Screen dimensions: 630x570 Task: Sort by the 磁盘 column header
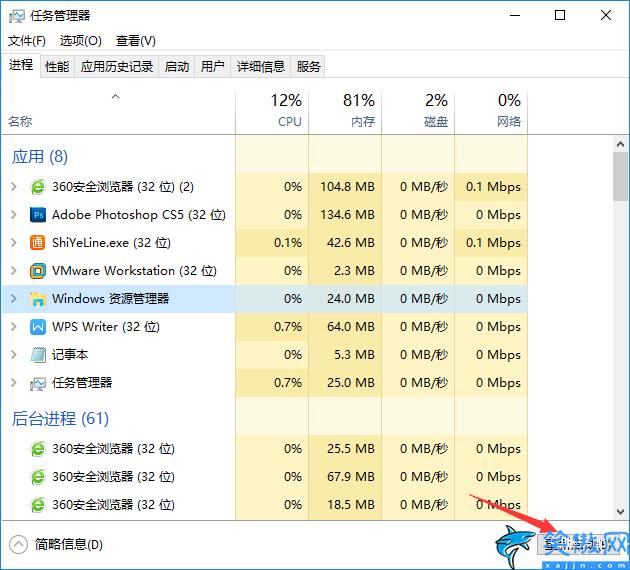click(418, 112)
